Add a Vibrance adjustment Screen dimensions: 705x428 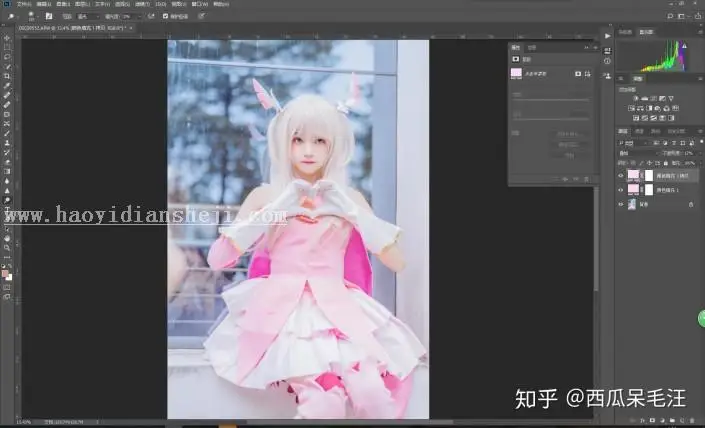pyautogui.click(x=671, y=99)
